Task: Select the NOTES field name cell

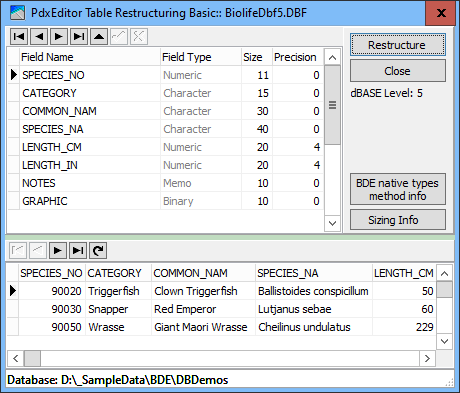Action: tap(90, 183)
